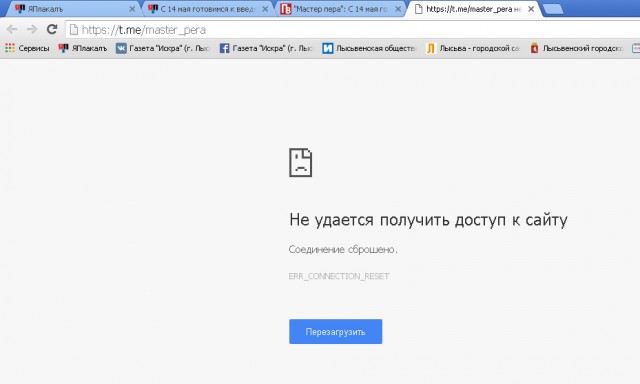The width and height of the screenshot is (640, 384).
Task: Close the t.me/master_pera tab
Action: 531,9
